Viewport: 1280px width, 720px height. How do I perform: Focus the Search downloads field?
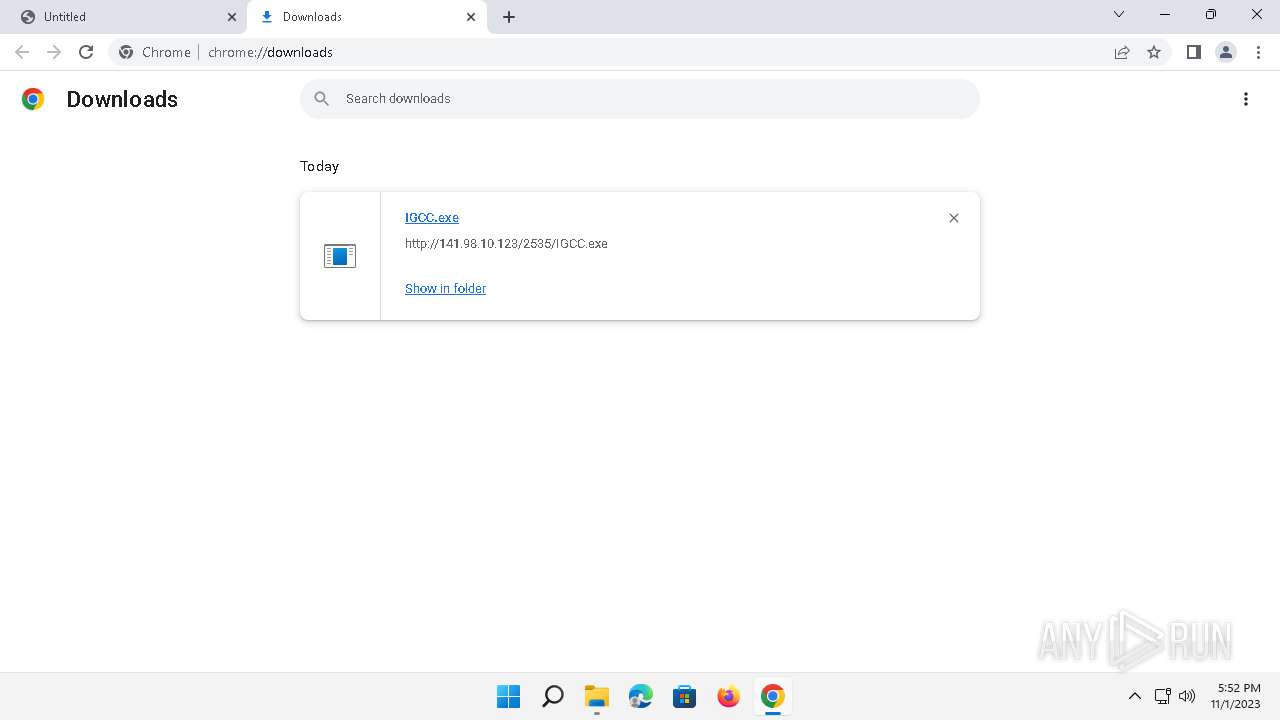click(640, 98)
